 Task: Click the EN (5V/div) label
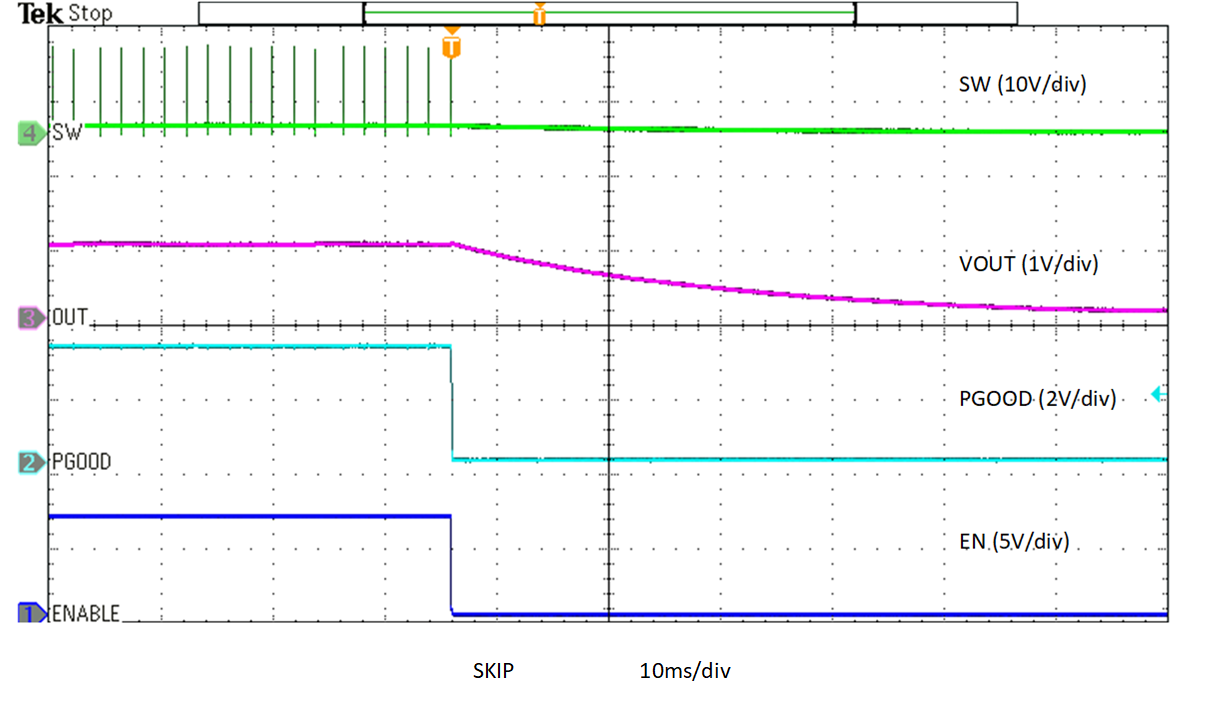tap(1016, 542)
